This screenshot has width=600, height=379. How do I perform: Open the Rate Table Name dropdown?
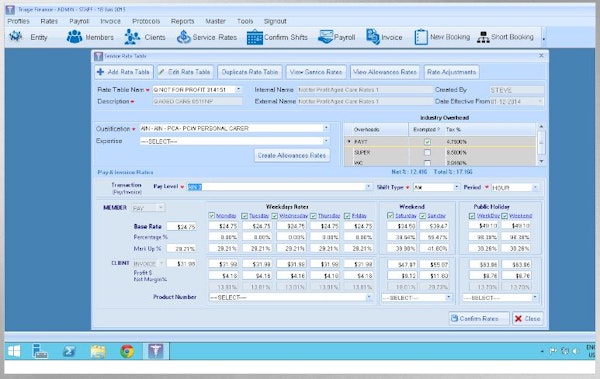238,89
